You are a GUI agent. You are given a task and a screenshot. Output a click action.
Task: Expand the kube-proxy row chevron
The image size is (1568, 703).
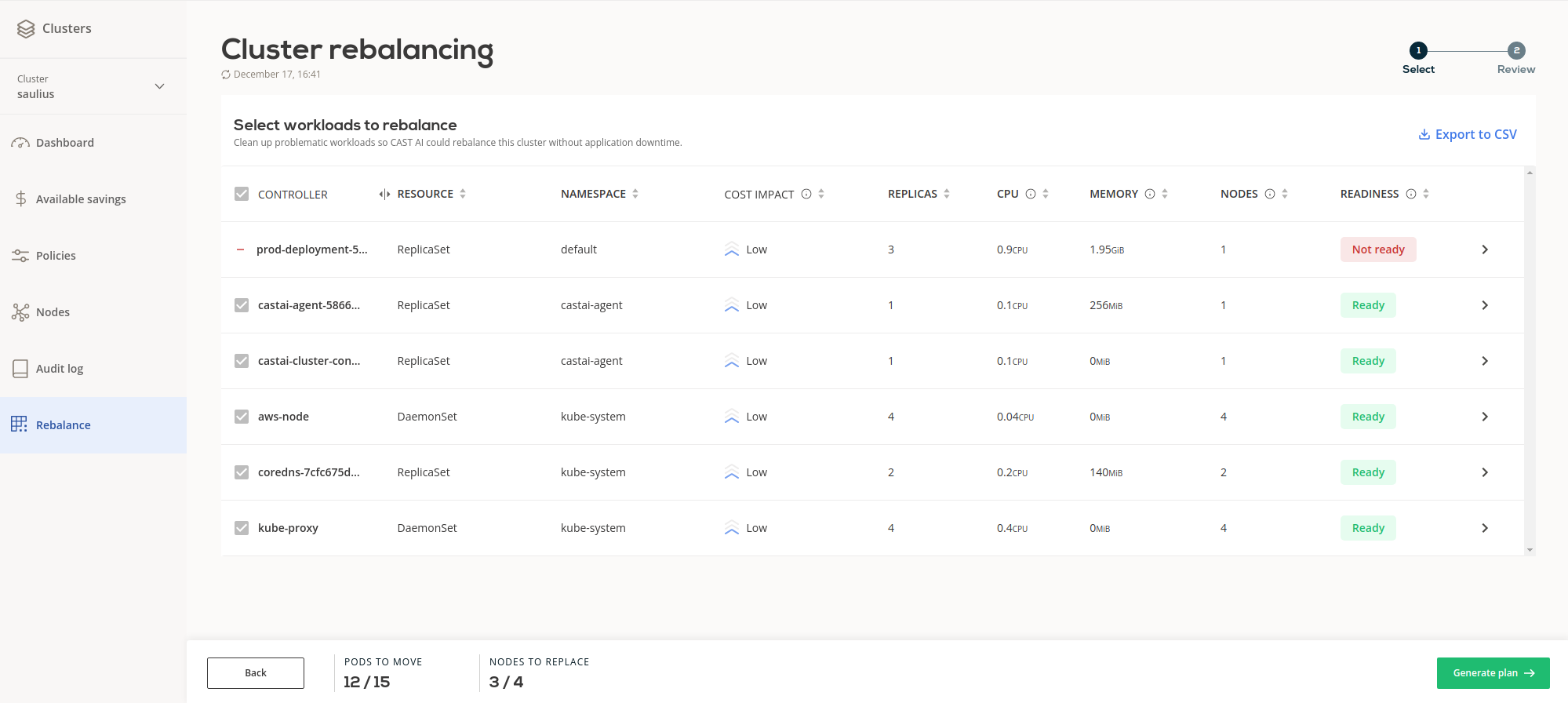pyautogui.click(x=1485, y=528)
